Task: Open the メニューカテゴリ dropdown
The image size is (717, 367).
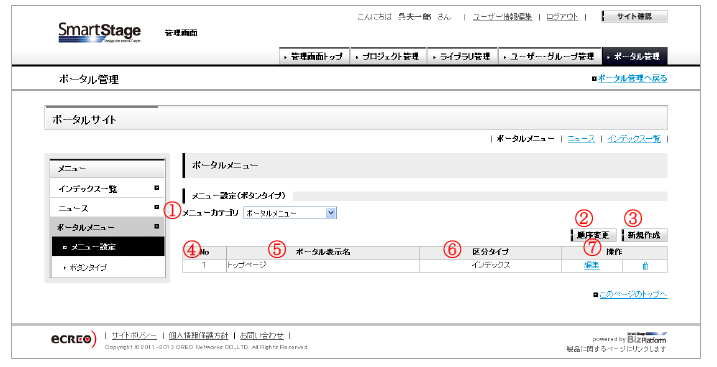Action: coord(290,213)
